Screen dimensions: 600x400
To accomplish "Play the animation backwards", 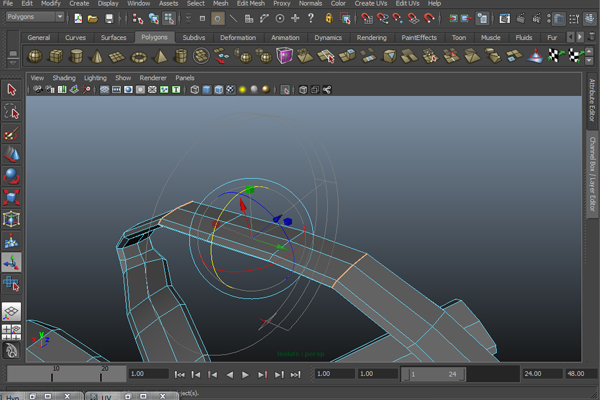I will point(230,375).
